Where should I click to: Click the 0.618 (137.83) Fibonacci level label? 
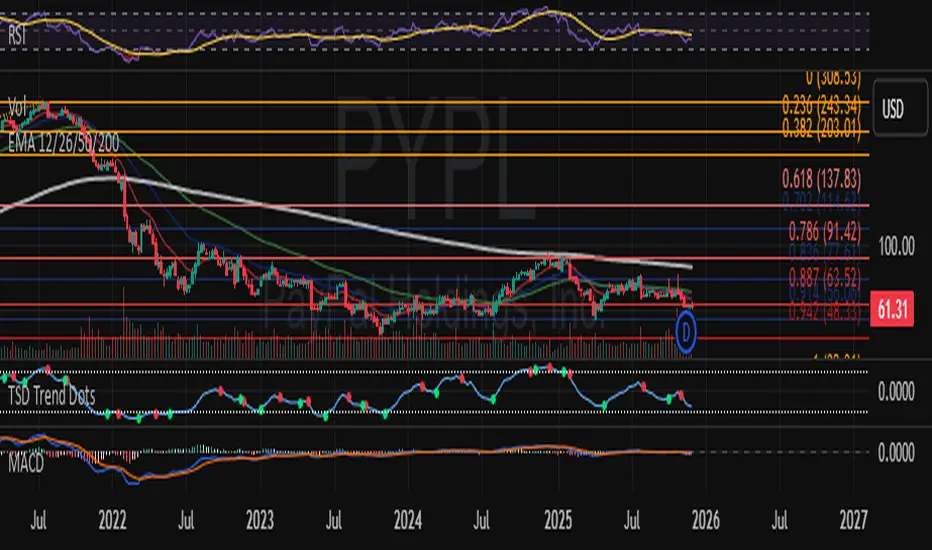[x=821, y=178]
